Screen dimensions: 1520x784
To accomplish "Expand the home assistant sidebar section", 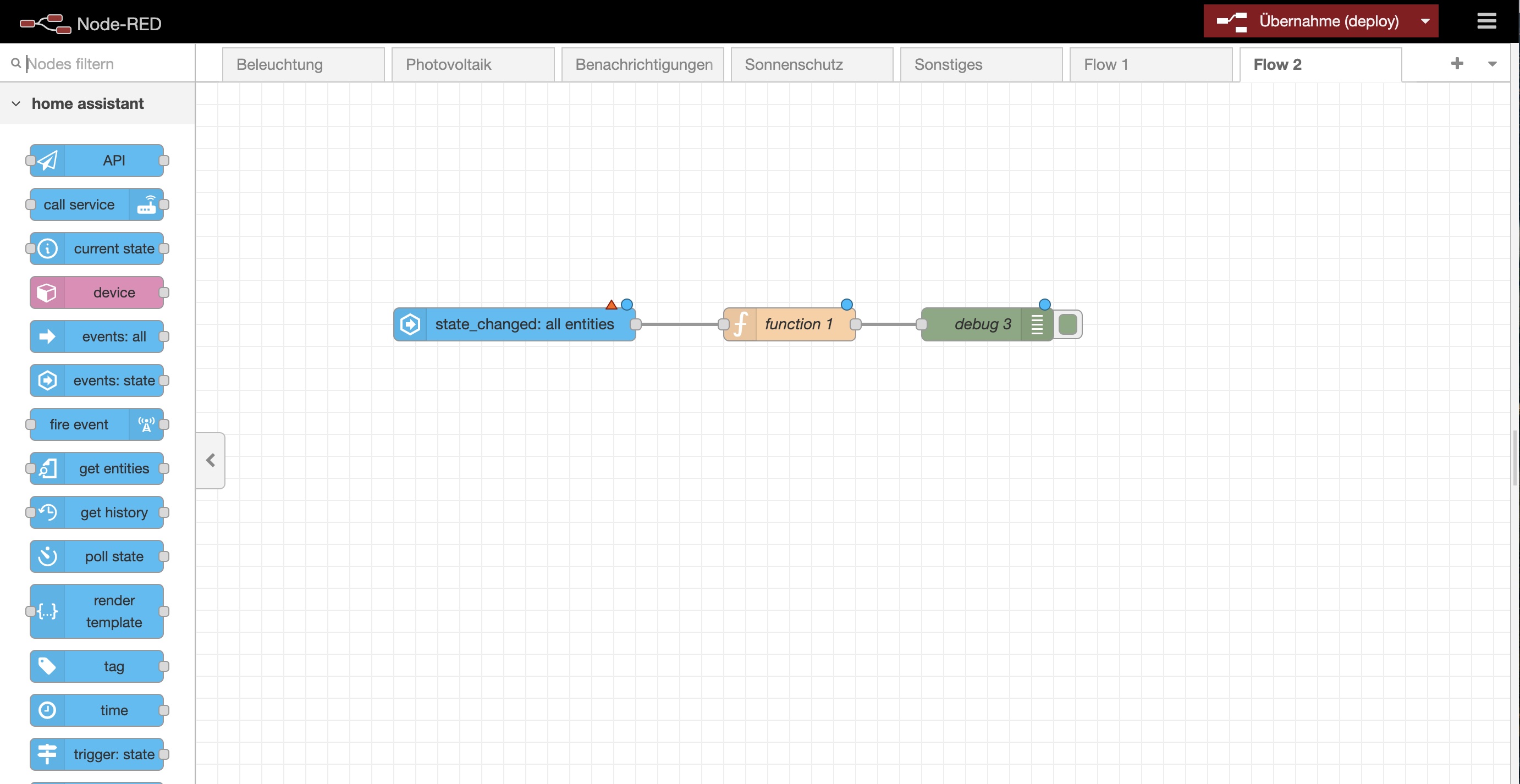I will click(14, 103).
